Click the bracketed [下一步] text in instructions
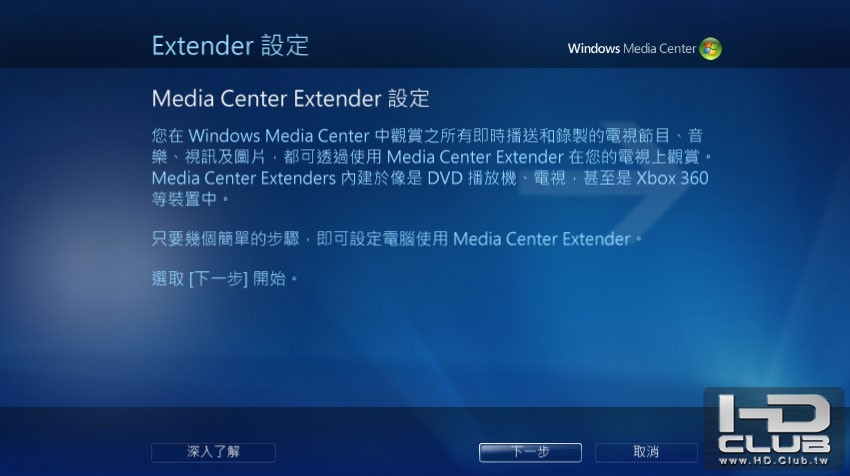Image resolution: width=850 pixels, height=476 pixels. click(218, 279)
